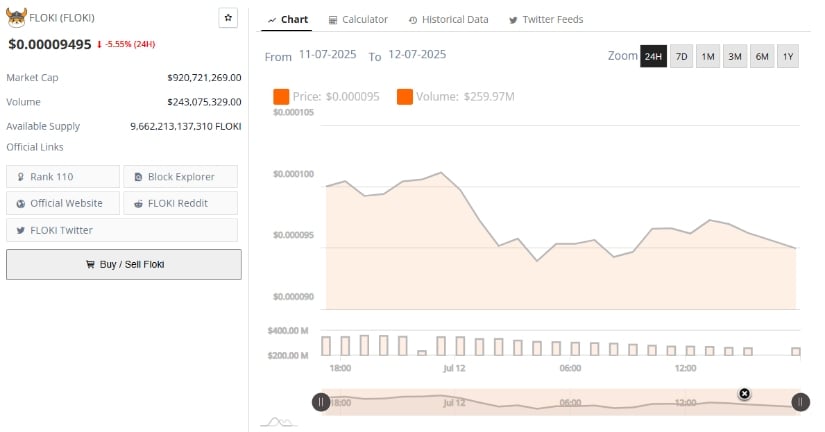Select the 1Y zoom range
Image resolution: width=825 pixels, height=432 pixels.
coord(788,56)
